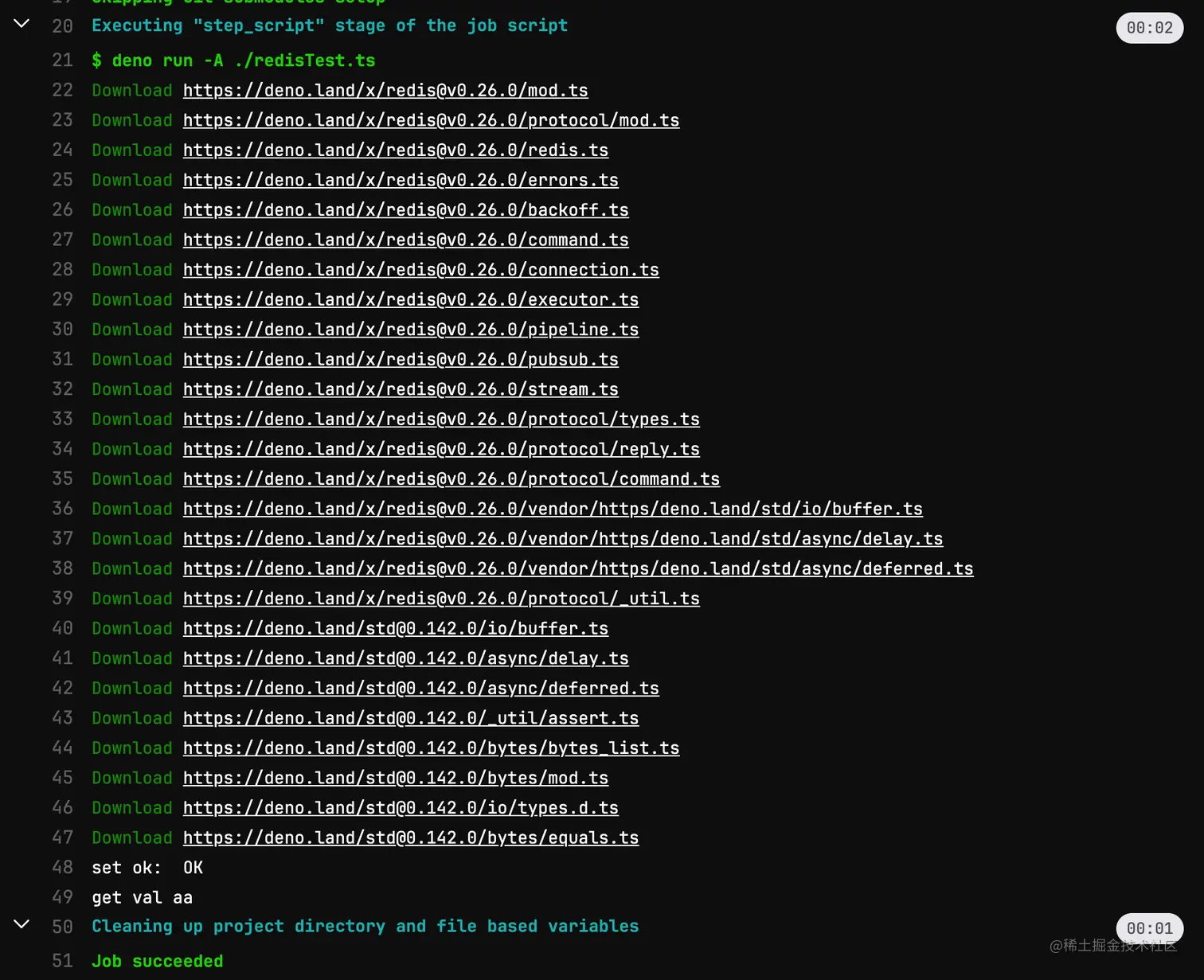1204x980 pixels.
Task: Open the io/types.d.ts link
Action: tap(401, 808)
